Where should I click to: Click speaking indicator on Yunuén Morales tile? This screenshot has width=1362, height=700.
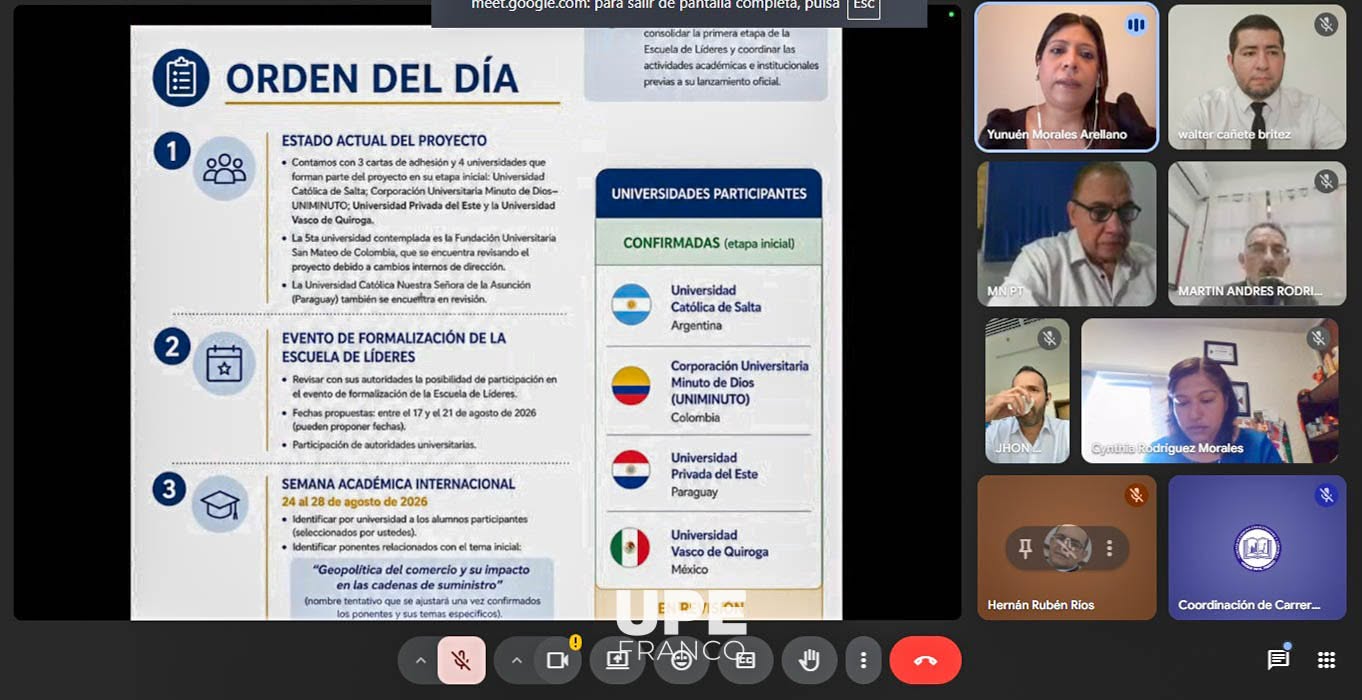[1136, 25]
